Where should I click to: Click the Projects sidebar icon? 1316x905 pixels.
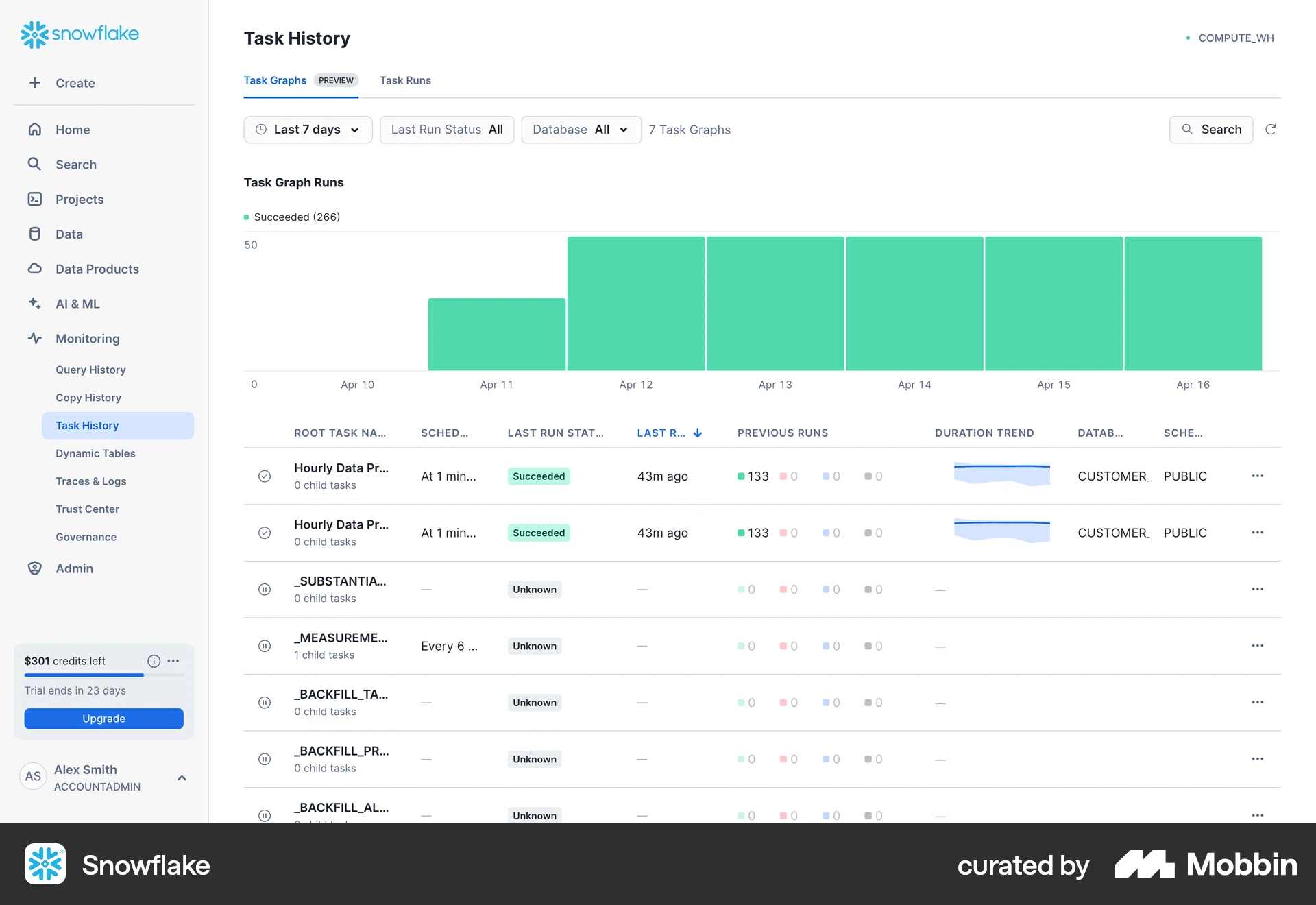[35, 200]
